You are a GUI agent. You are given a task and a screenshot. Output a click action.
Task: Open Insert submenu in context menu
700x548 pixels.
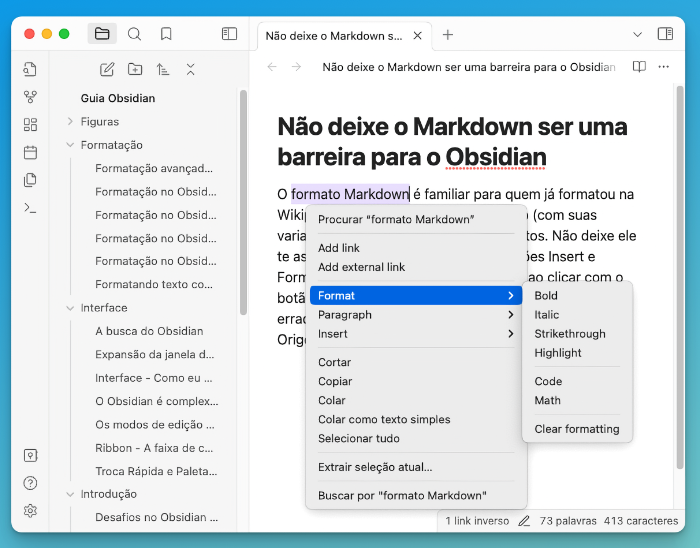416,334
